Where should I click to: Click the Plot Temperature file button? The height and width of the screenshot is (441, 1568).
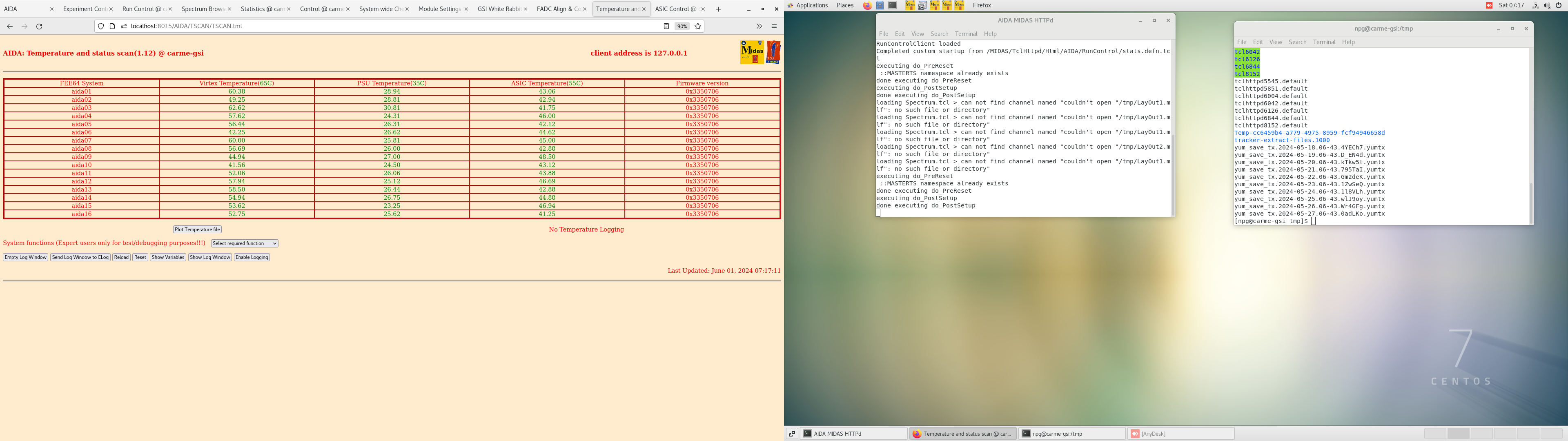(196, 229)
